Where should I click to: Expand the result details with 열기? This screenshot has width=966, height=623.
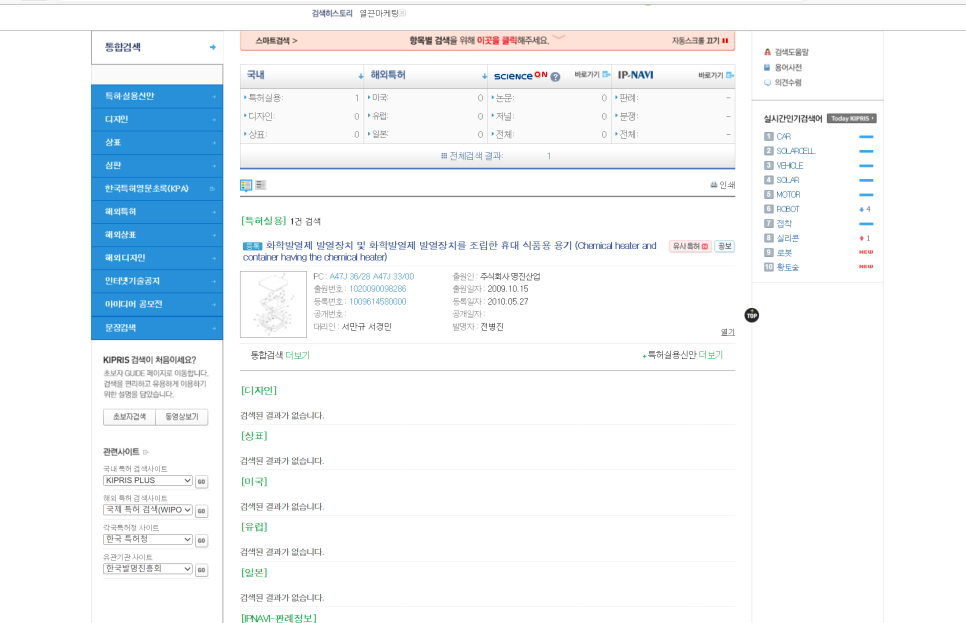click(x=727, y=332)
